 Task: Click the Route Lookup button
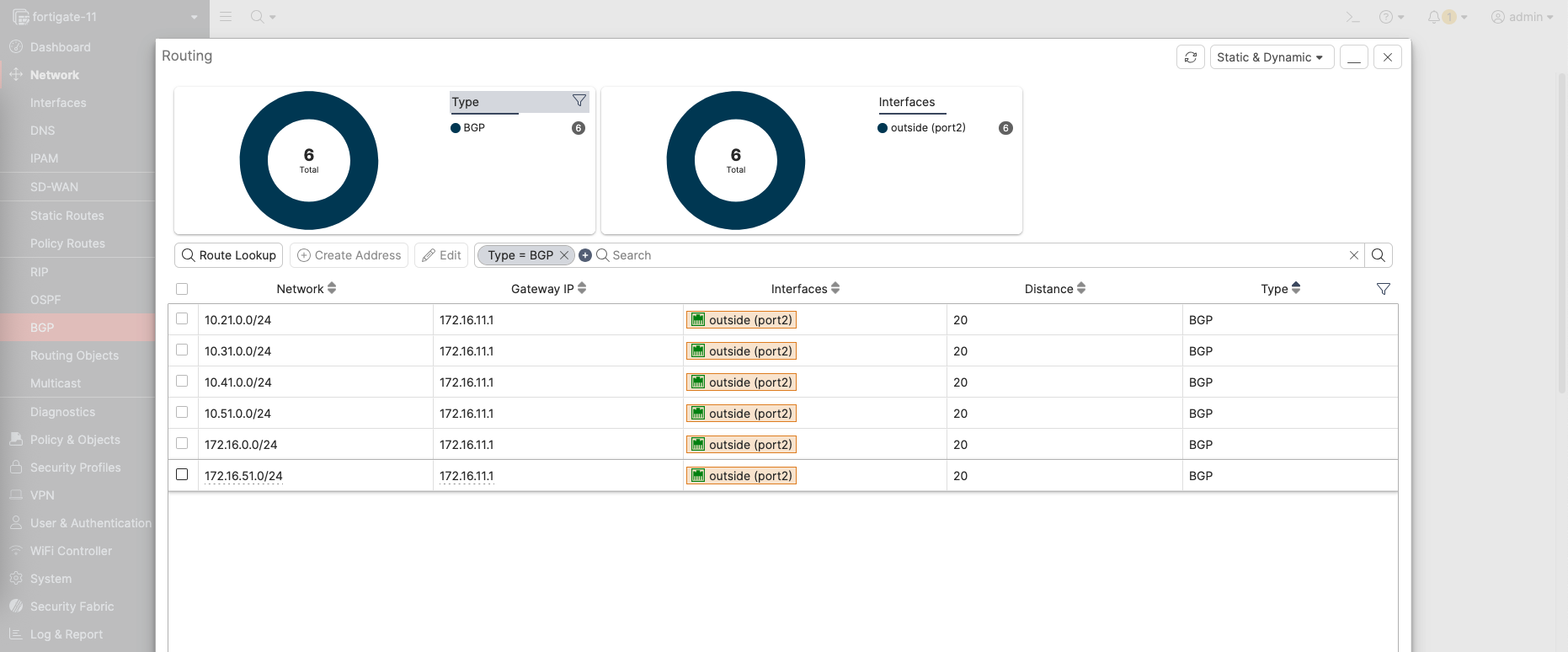[229, 255]
